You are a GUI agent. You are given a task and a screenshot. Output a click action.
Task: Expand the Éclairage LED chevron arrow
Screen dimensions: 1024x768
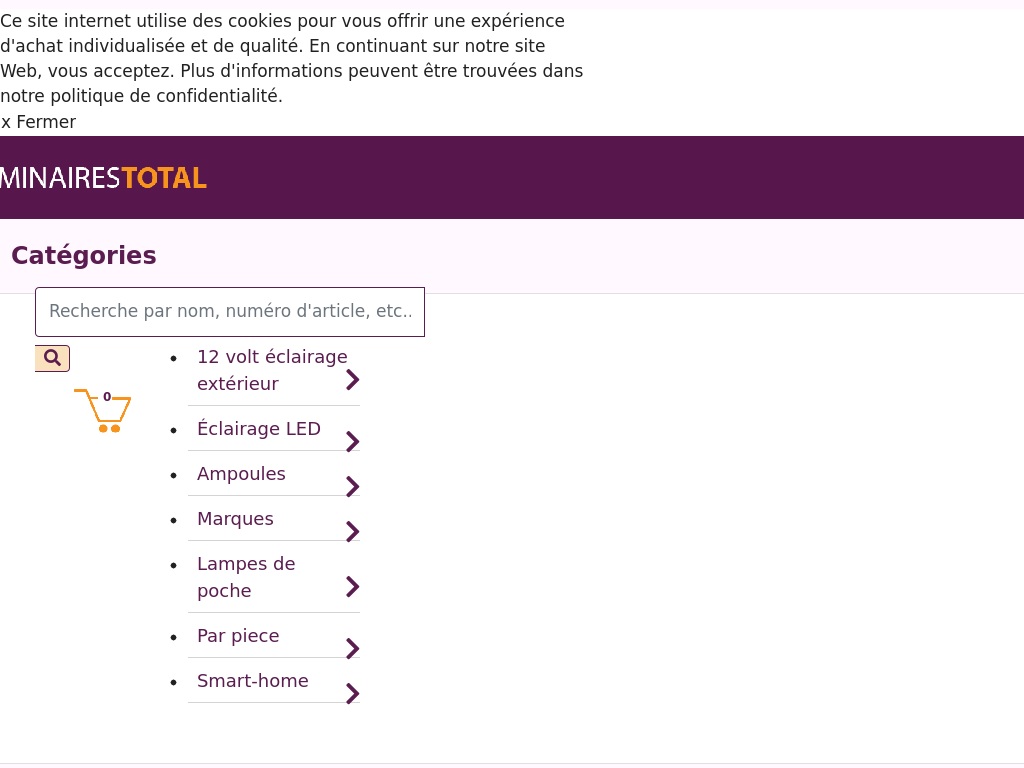(x=352, y=442)
